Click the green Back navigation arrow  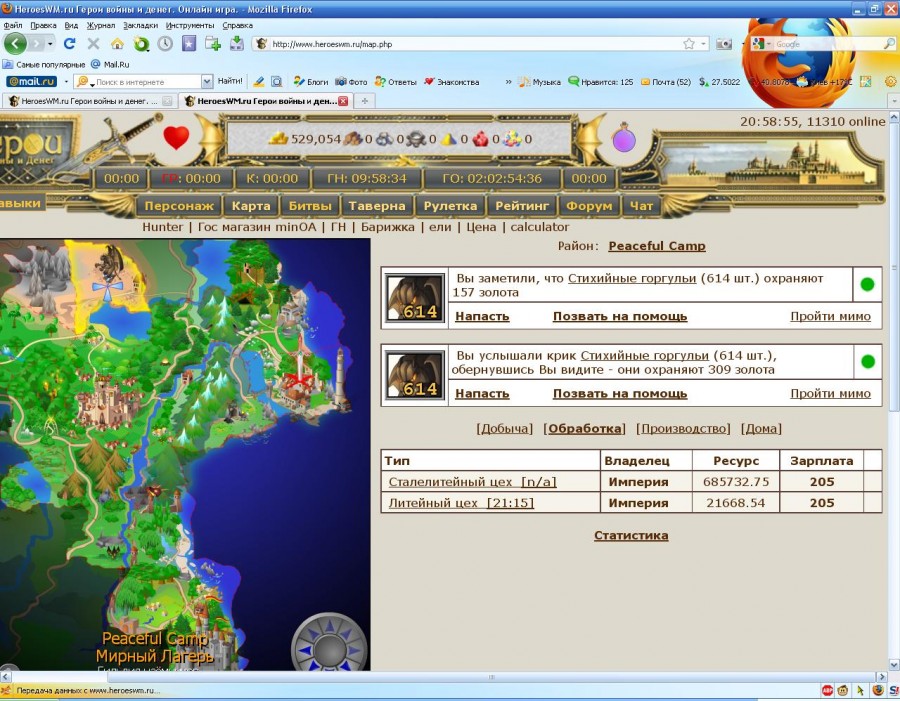pyautogui.click(x=15, y=44)
